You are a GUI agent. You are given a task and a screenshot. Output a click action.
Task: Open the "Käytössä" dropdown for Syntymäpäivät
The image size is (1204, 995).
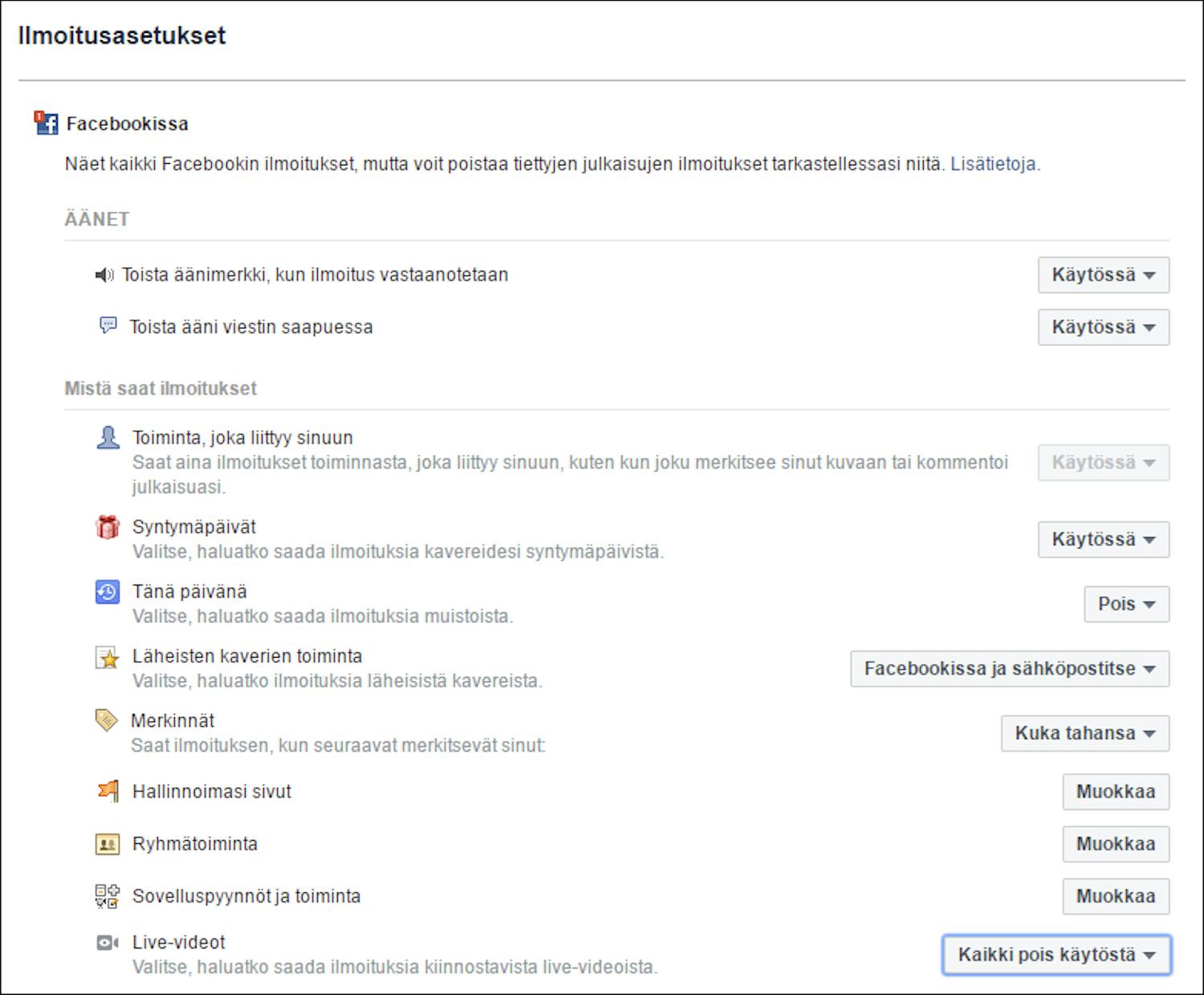(x=1103, y=539)
